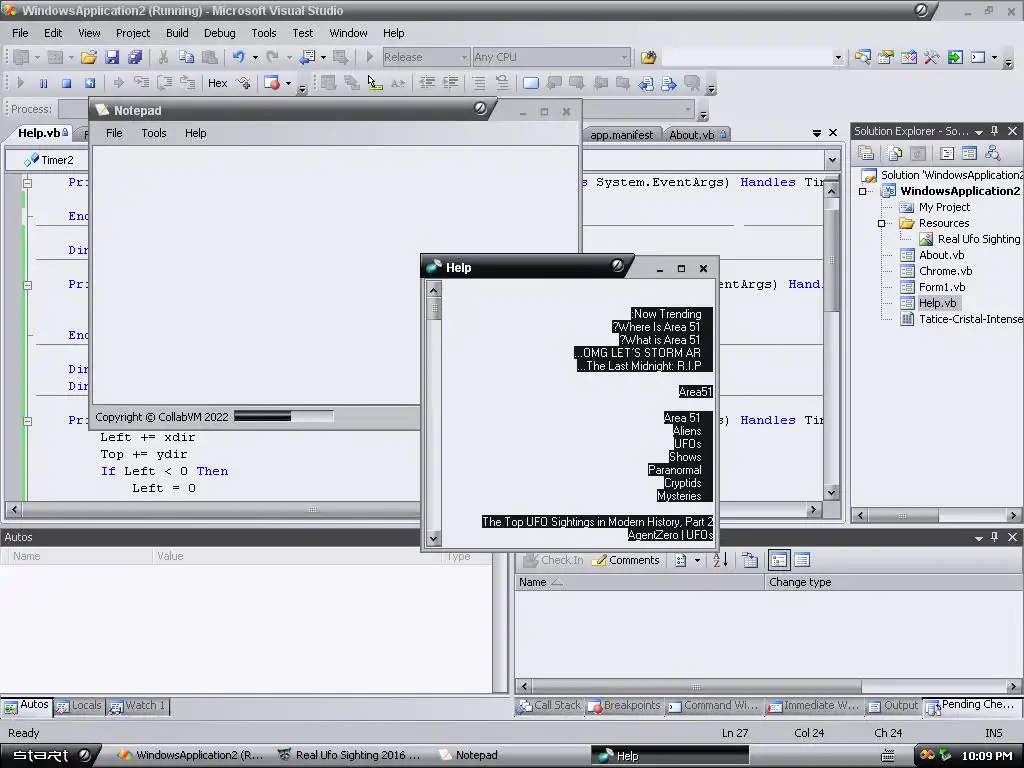Image resolution: width=1024 pixels, height=768 pixels.
Task: Switch to the Output tab
Action: point(893,706)
